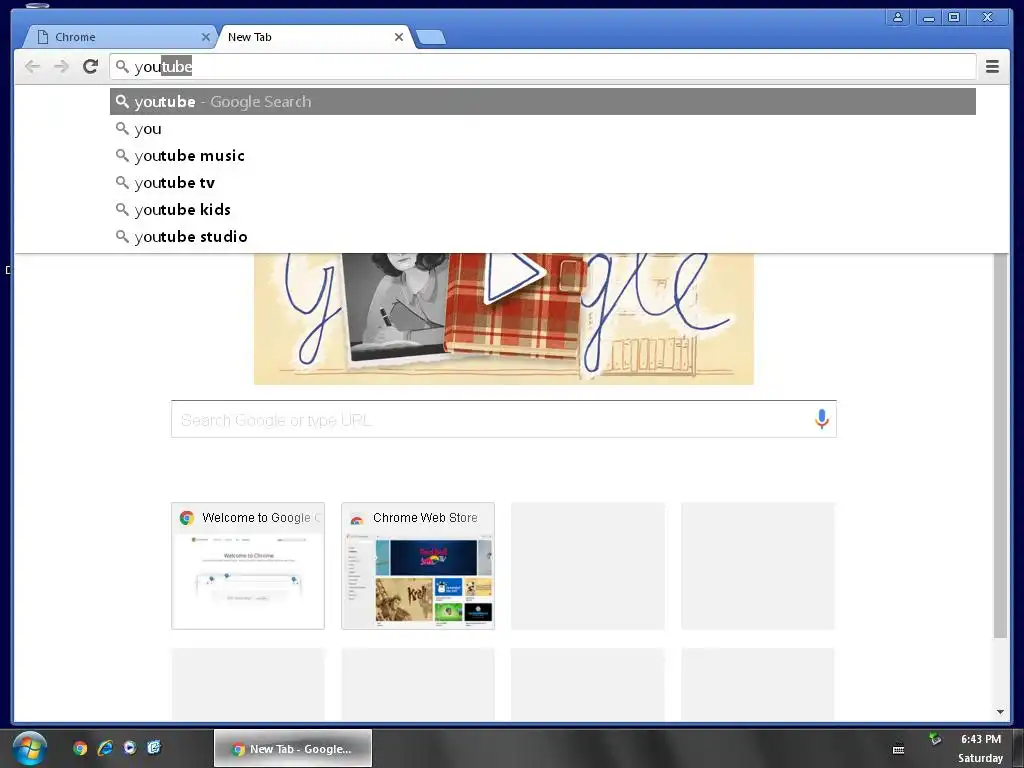Click the browser back arrow
1024x768 pixels.
coord(32,66)
